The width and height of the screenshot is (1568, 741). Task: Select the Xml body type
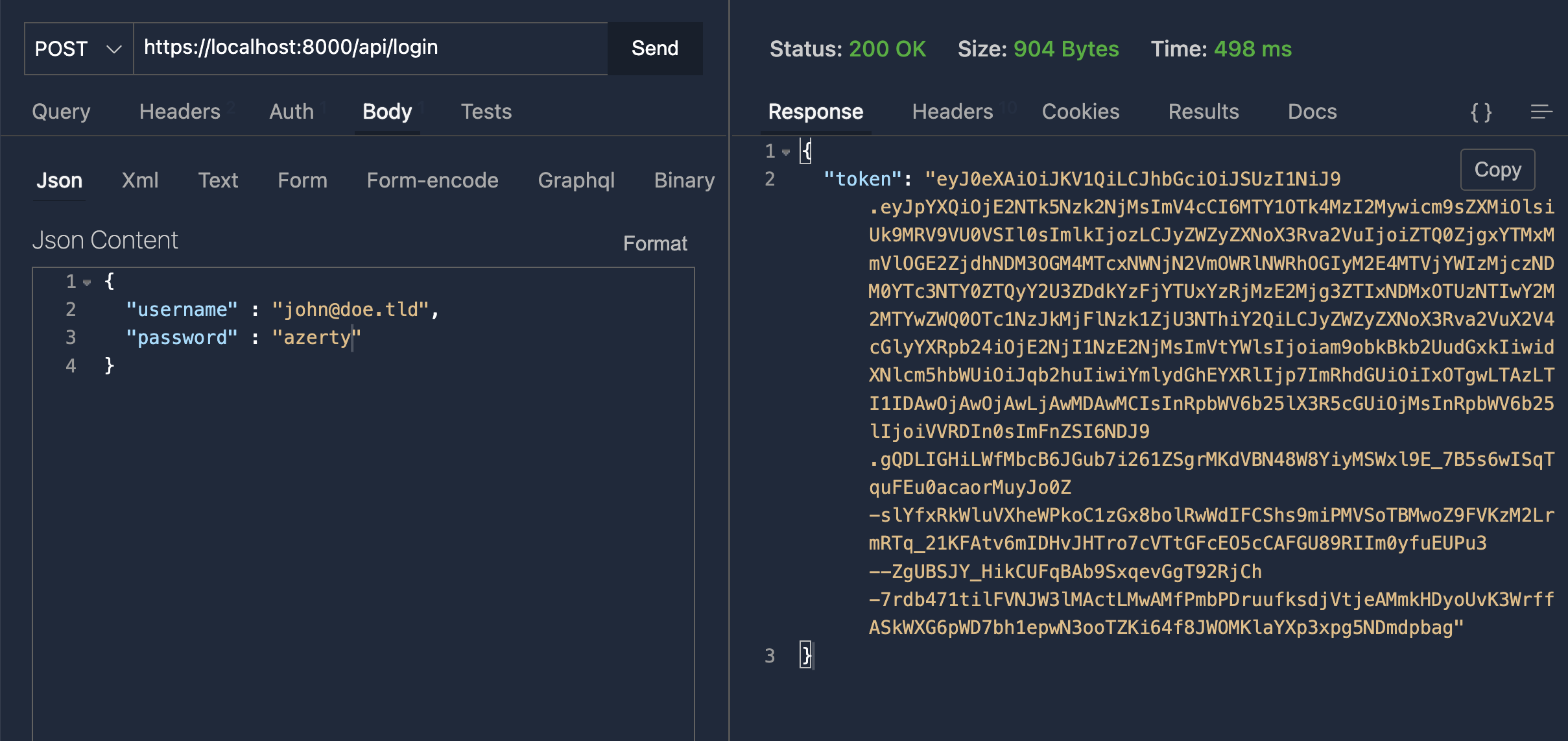click(x=140, y=180)
